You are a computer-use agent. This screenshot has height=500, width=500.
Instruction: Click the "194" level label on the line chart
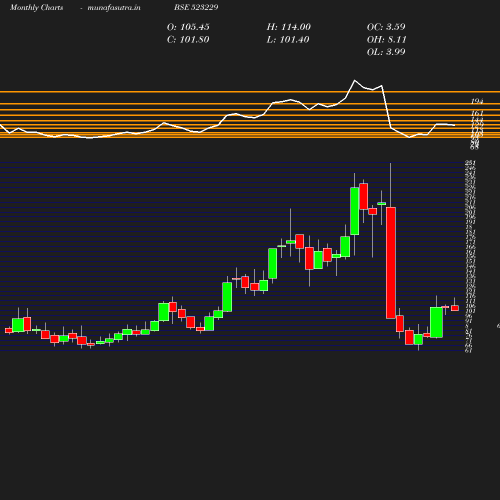[x=477, y=101]
